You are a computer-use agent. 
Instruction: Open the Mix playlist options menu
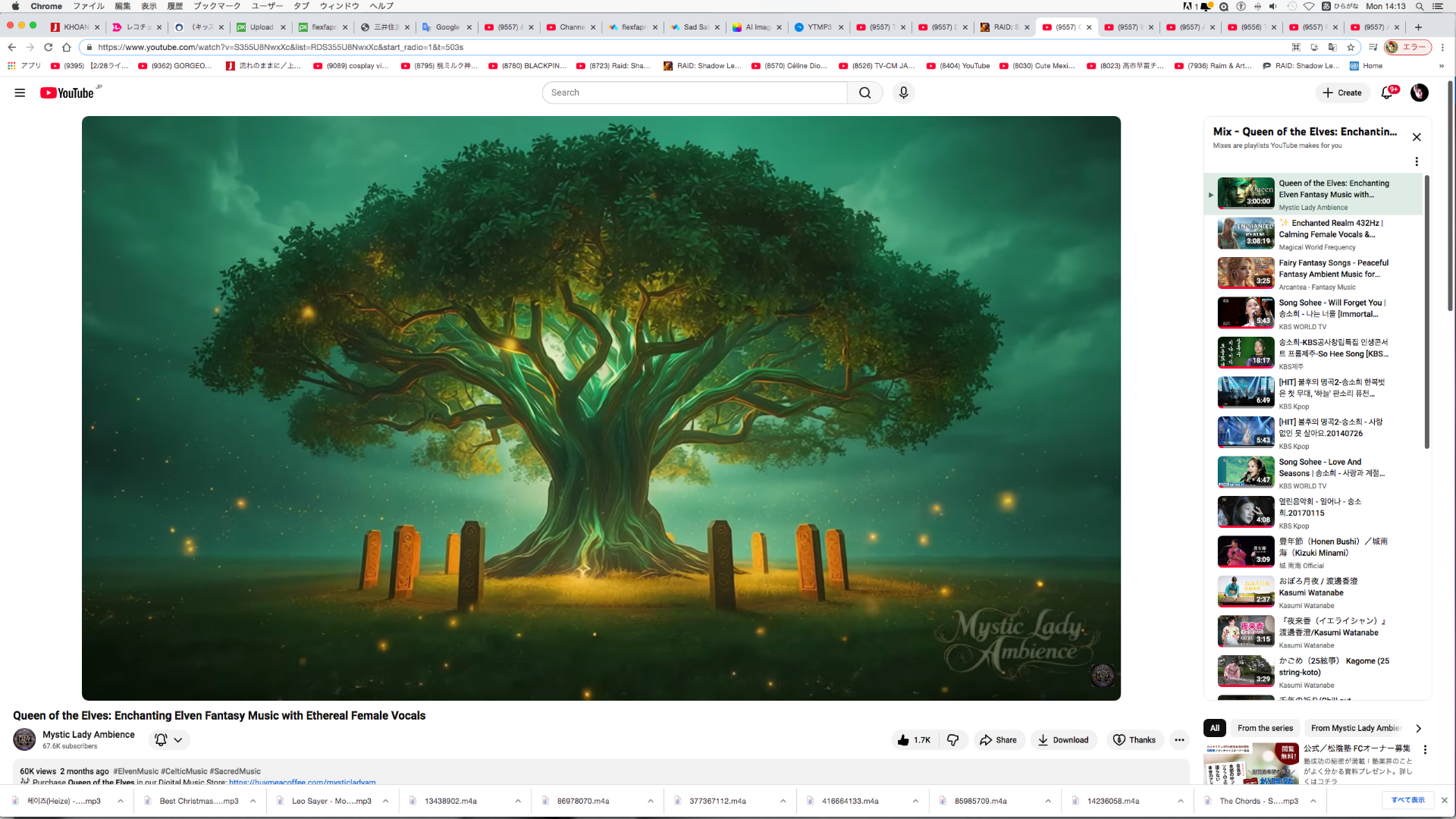1416,162
